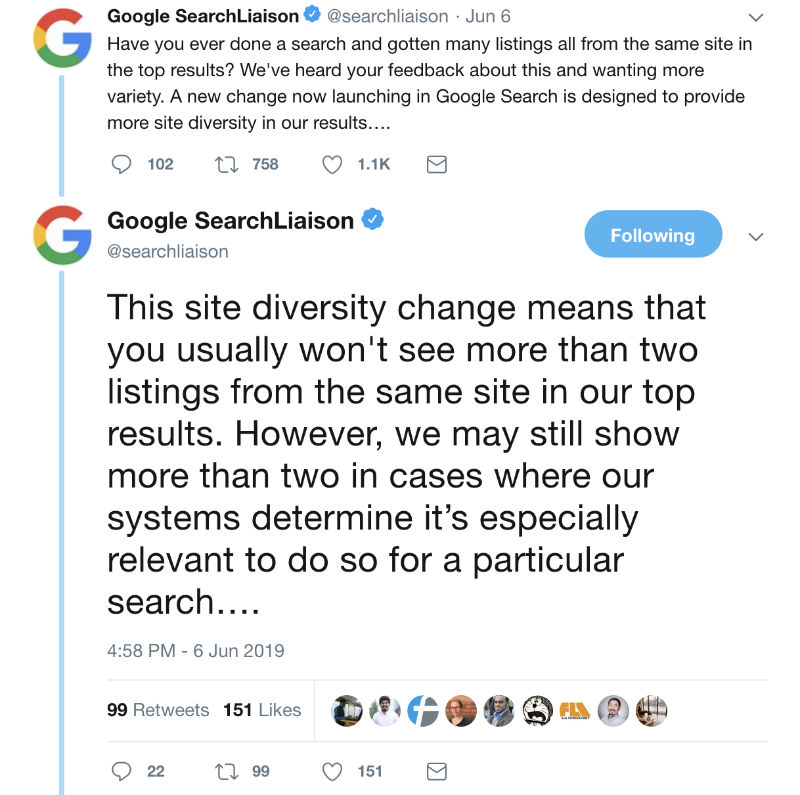Like the first tweet with 1.1K likes
800x795 pixels.
(x=333, y=164)
